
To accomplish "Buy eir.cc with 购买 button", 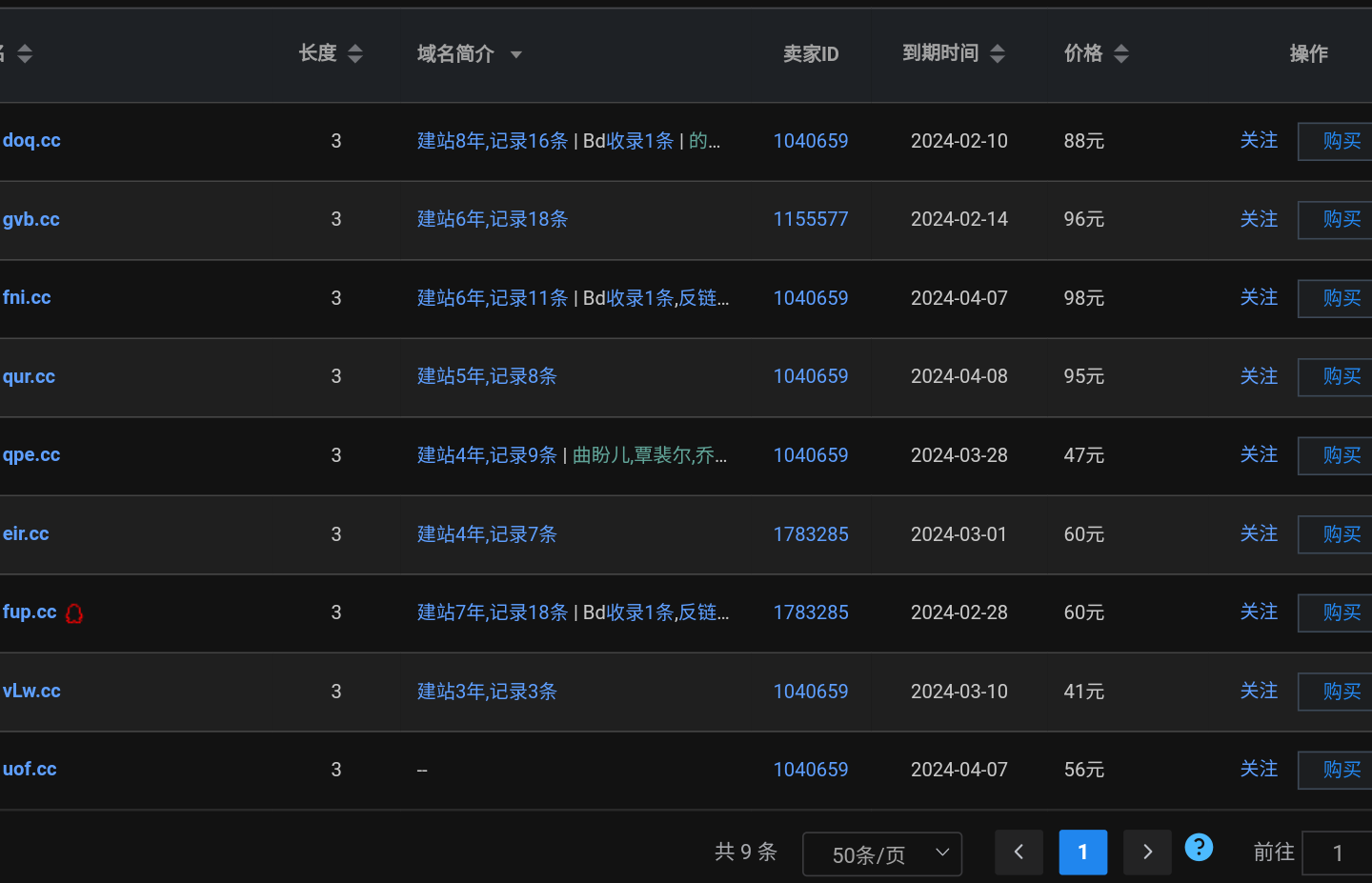I will coord(1336,534).
